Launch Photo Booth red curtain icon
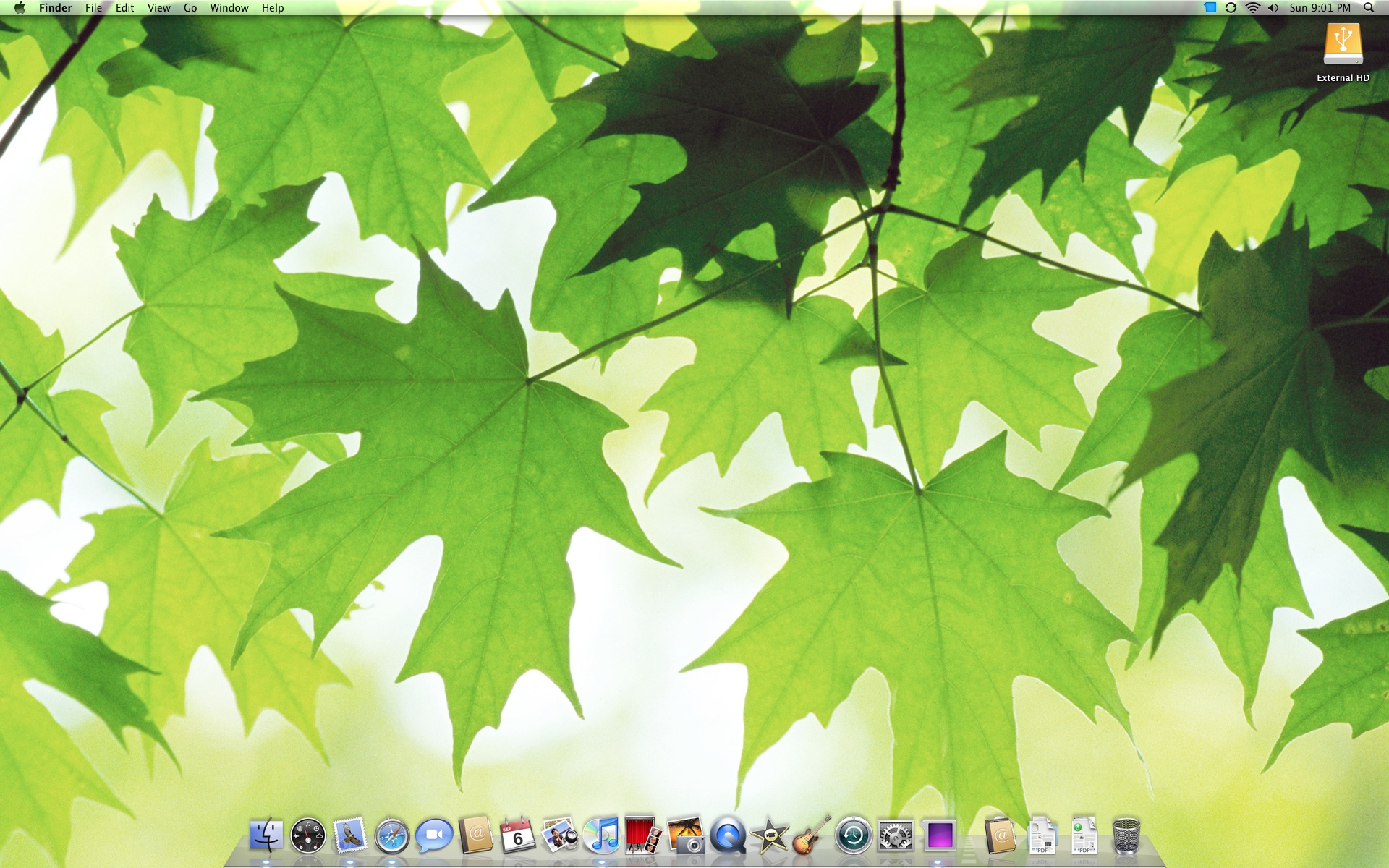The image size is (1389, 868). 643,835
